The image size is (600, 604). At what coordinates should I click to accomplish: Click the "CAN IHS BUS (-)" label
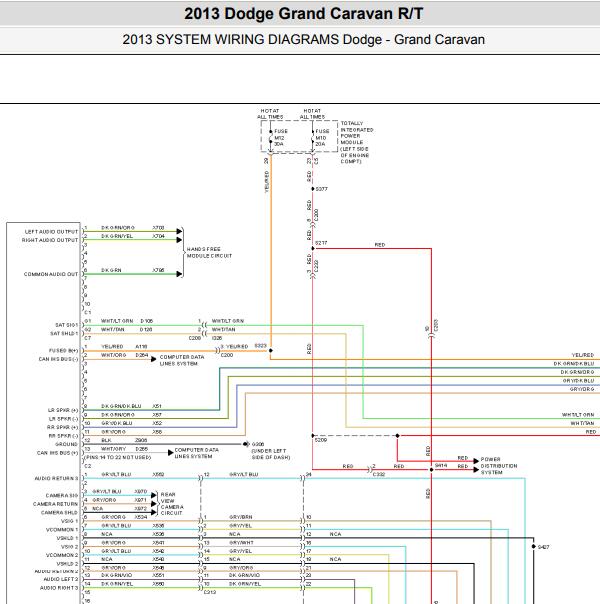coord(58,359)
